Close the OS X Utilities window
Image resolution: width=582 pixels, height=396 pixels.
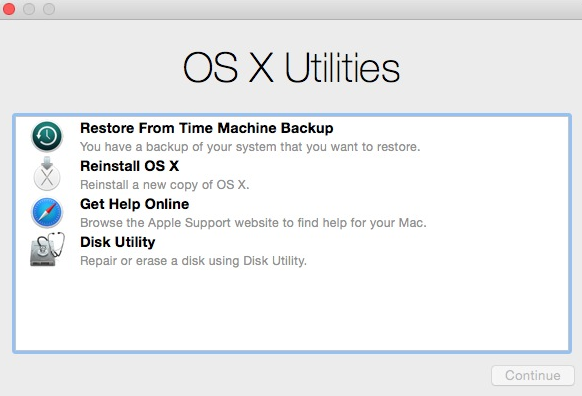(9, 9)
